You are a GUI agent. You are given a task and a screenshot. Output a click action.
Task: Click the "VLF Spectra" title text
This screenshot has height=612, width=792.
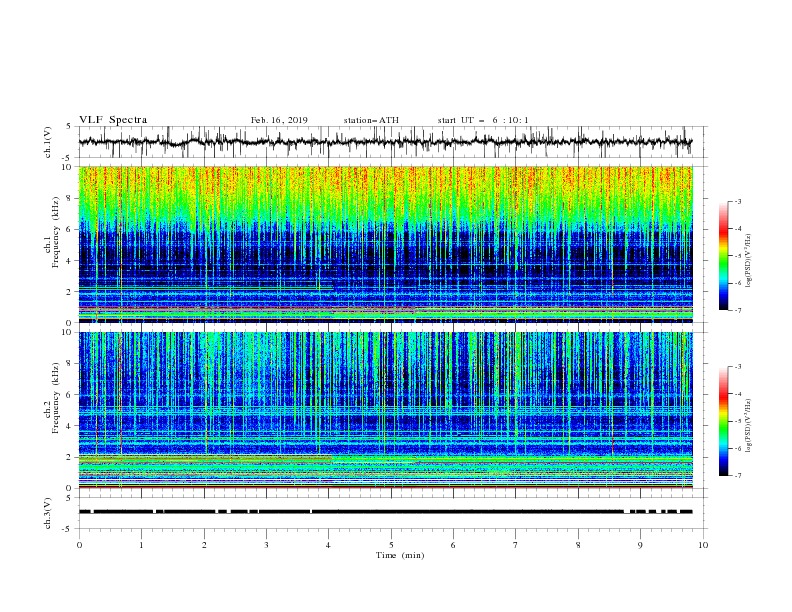click(x=113, y=120)
